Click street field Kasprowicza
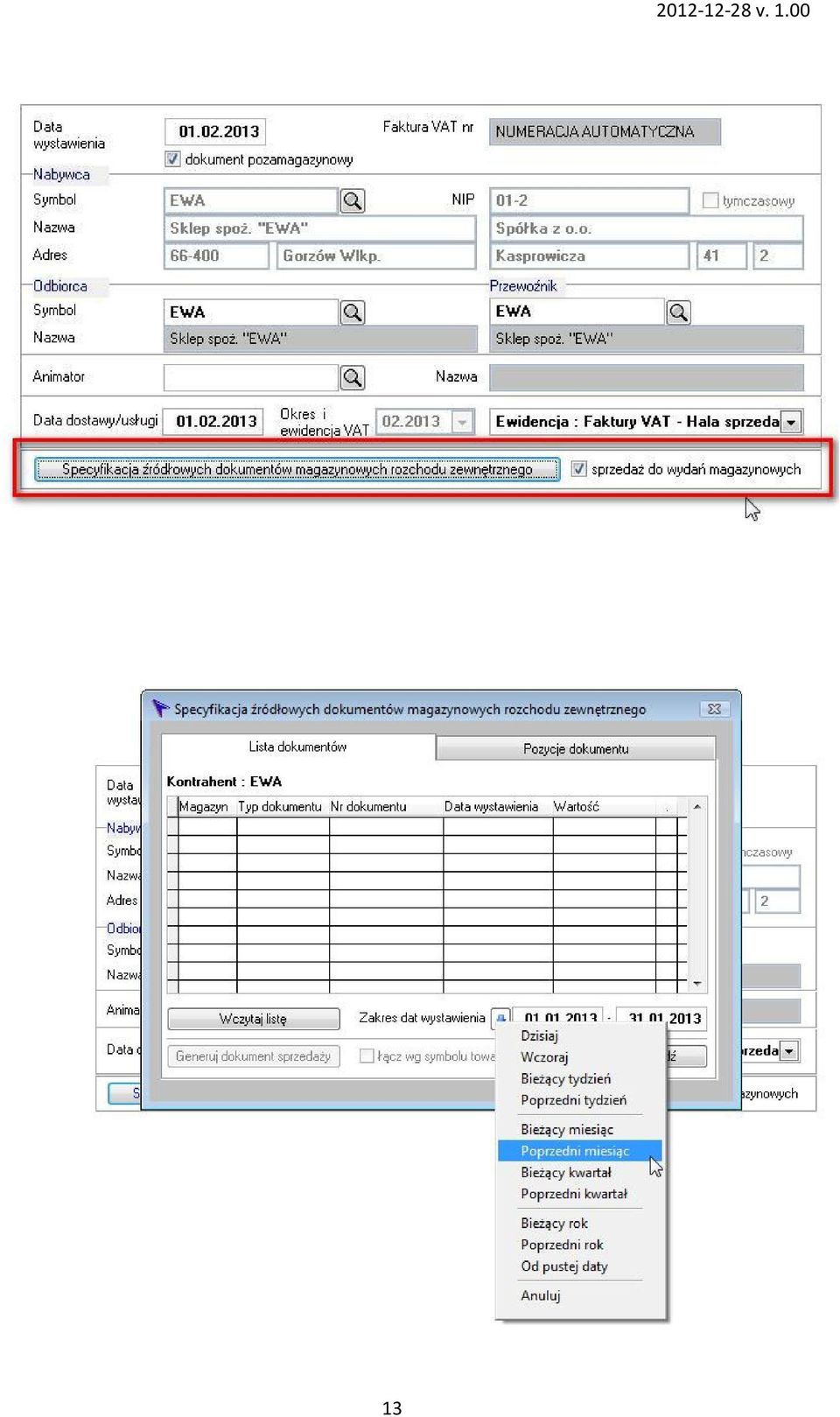This screenshot has height=1417, width=840. pyautogui.click(x=590, y=256)
